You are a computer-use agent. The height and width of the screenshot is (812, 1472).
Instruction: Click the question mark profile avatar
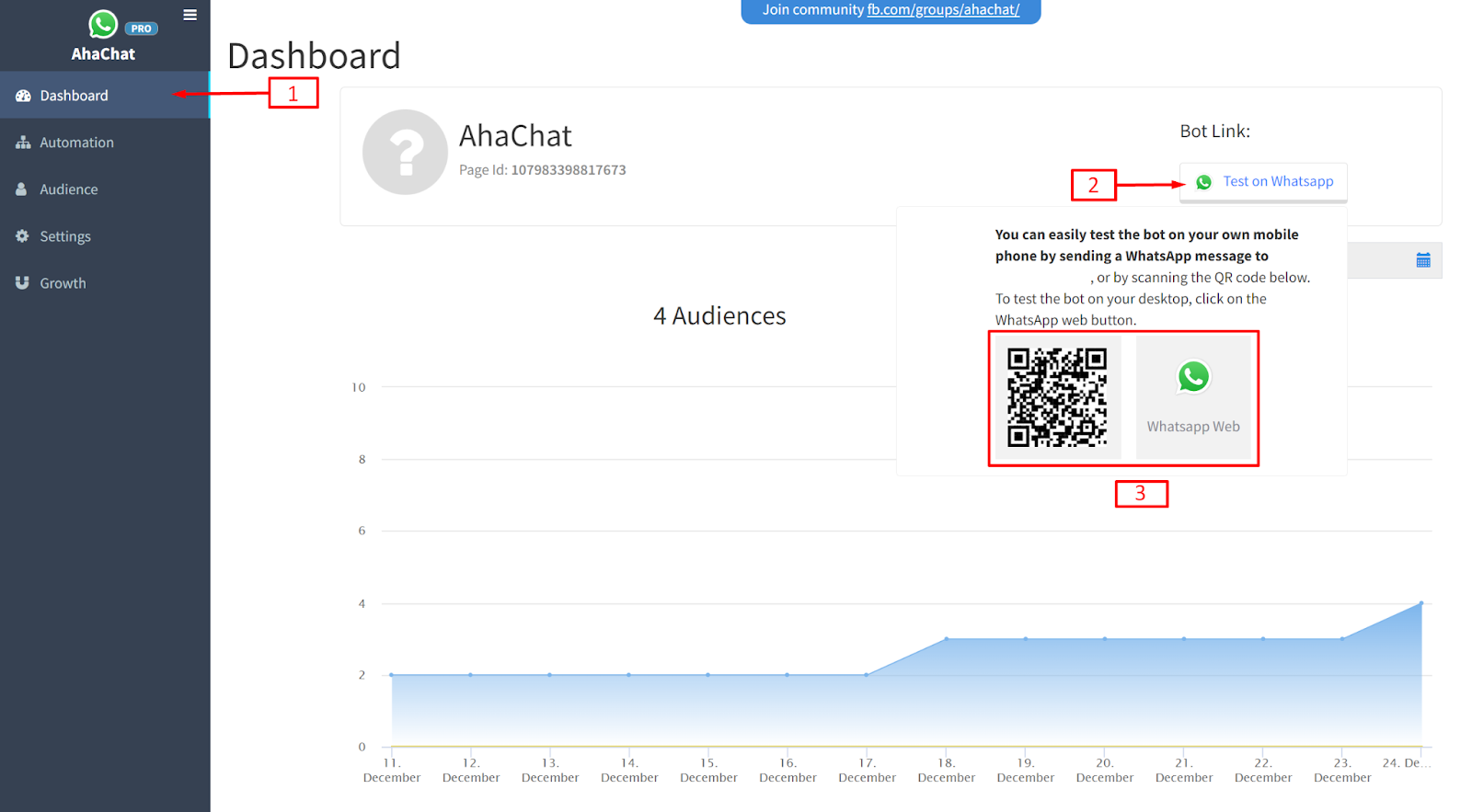coord(405,152)
